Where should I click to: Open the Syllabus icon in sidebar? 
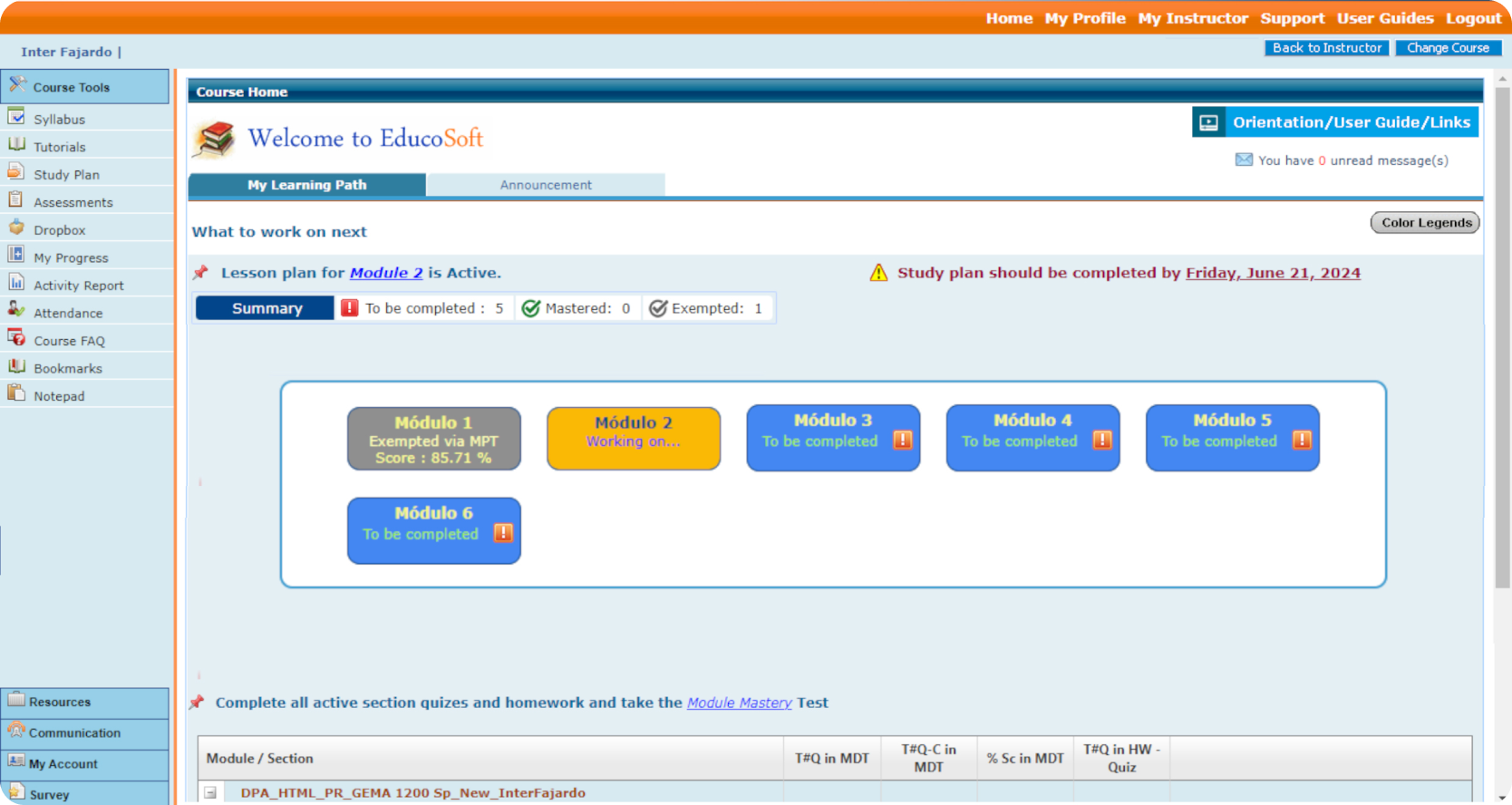coord(16,117)
